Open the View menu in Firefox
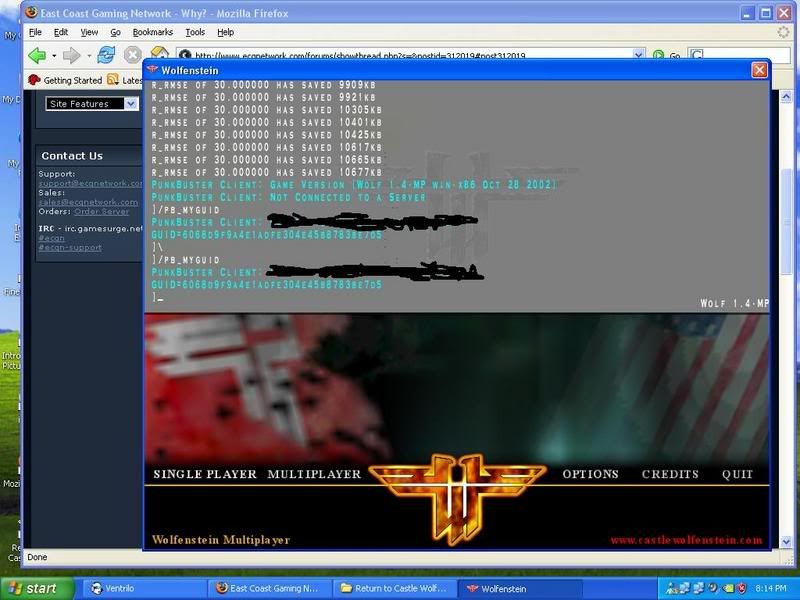 [x=89, y=32]
